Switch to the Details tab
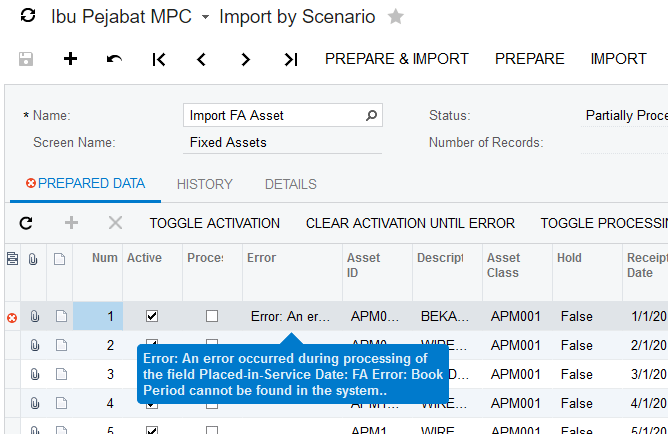This screenshot has height=434, width=668. [290, 184]
